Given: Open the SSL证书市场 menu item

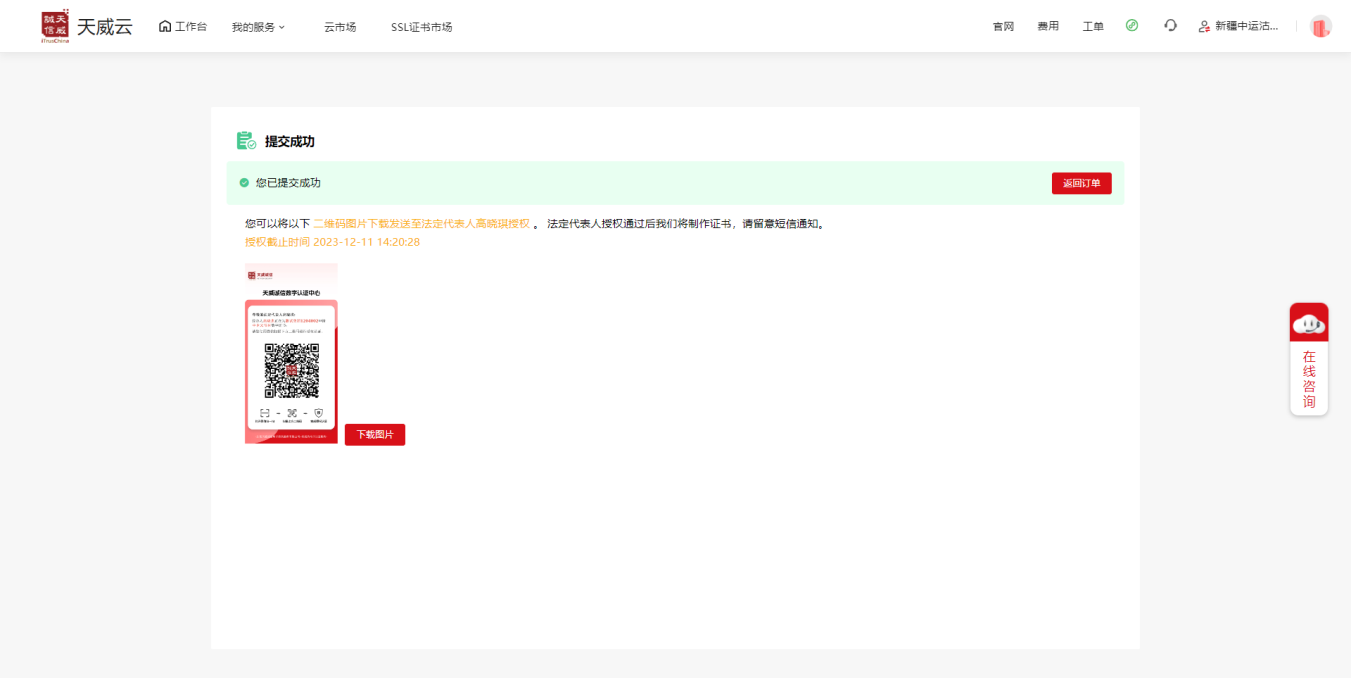Looking at the screenshot, I should (x=421, y=27).
